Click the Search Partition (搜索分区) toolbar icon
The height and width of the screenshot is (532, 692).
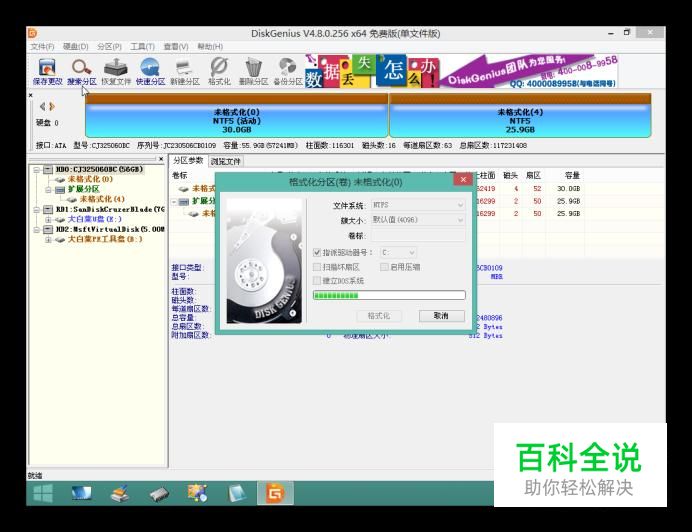tap(82, 71)
